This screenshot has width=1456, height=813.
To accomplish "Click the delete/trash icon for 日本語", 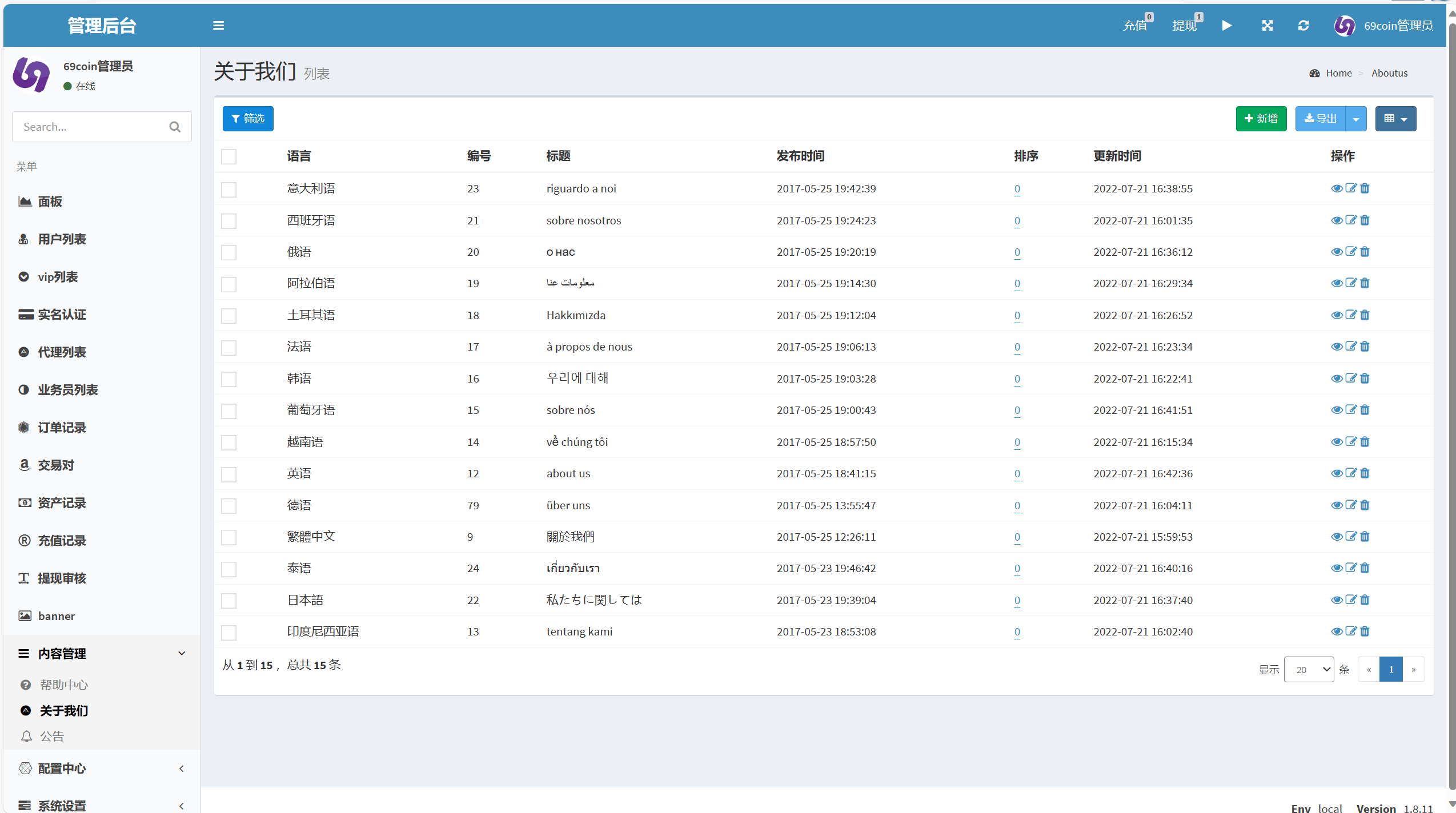I will click(x=1366, y=599).
